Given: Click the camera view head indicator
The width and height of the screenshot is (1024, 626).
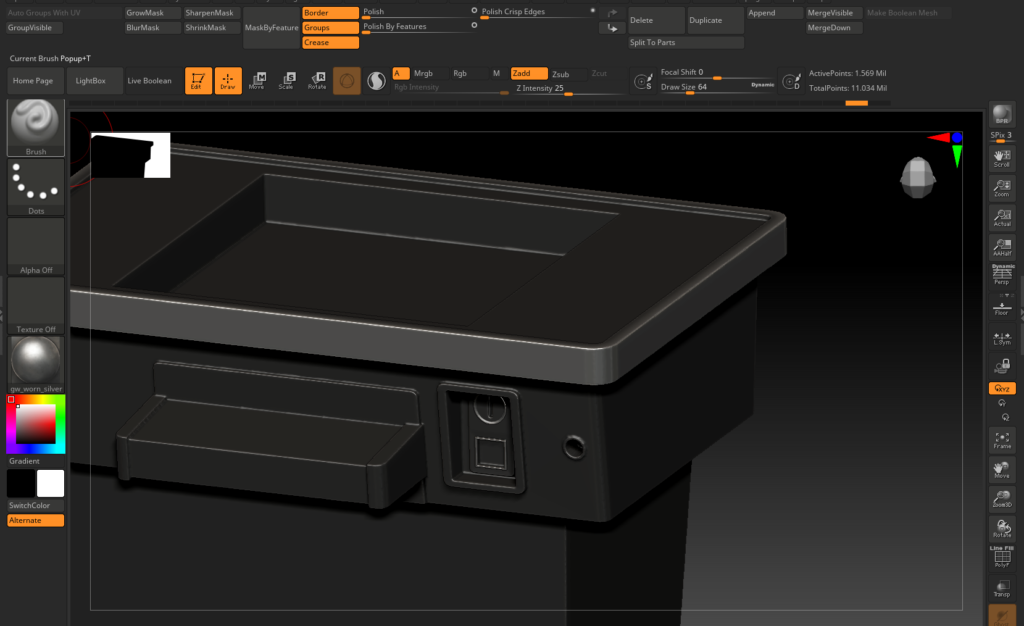Looking at the screenshot, I should [918, 178].
